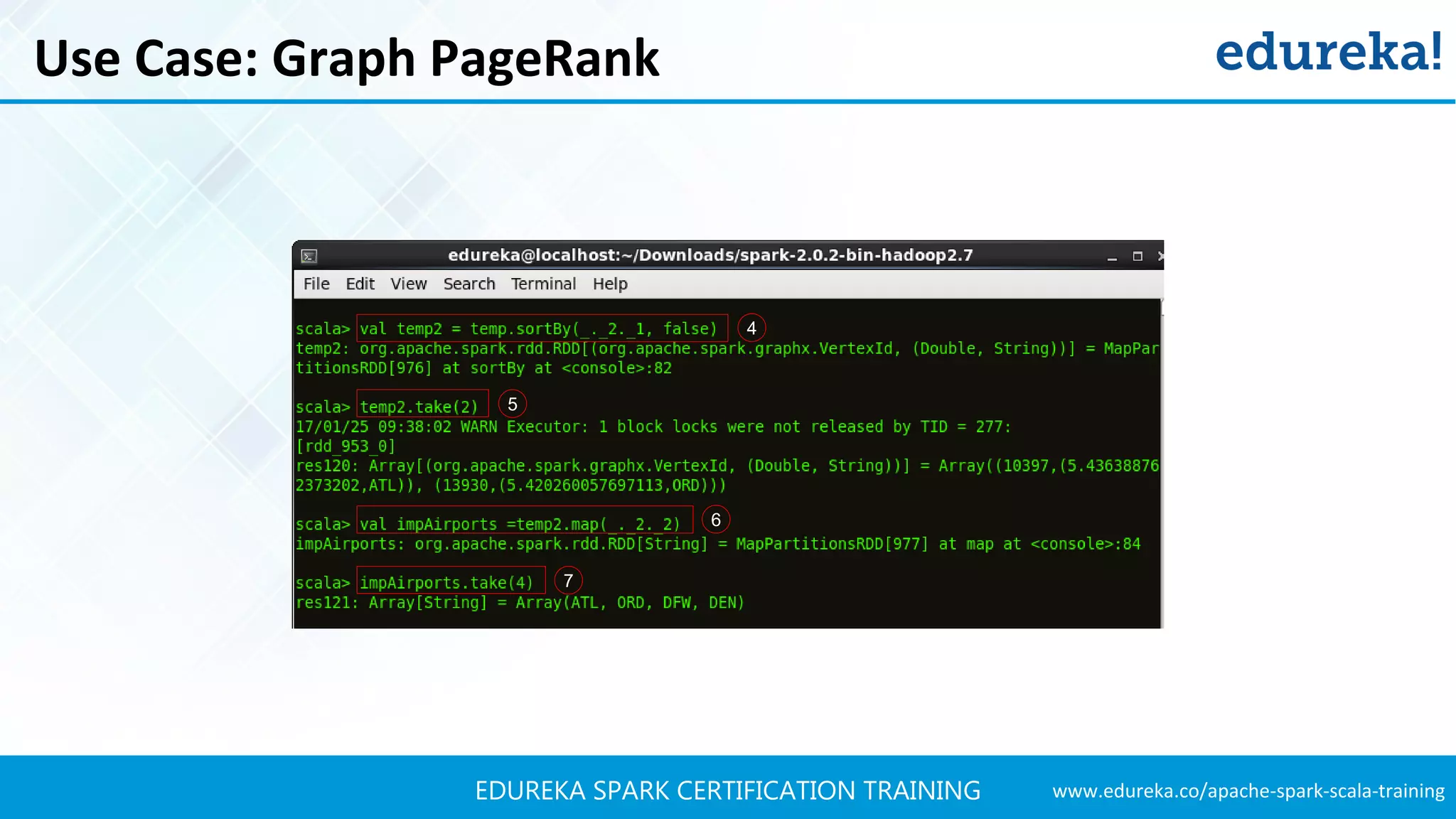The image size is (1456, 819).
Task: Open the www.edureka.co/apache-spark-scala-training link
Action: (1248, 791)
